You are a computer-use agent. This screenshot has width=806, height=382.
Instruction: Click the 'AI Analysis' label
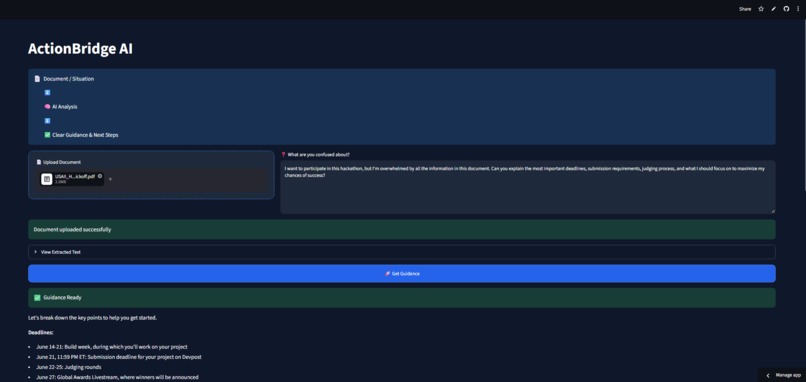pyautogui.click(x=65, y=107)
